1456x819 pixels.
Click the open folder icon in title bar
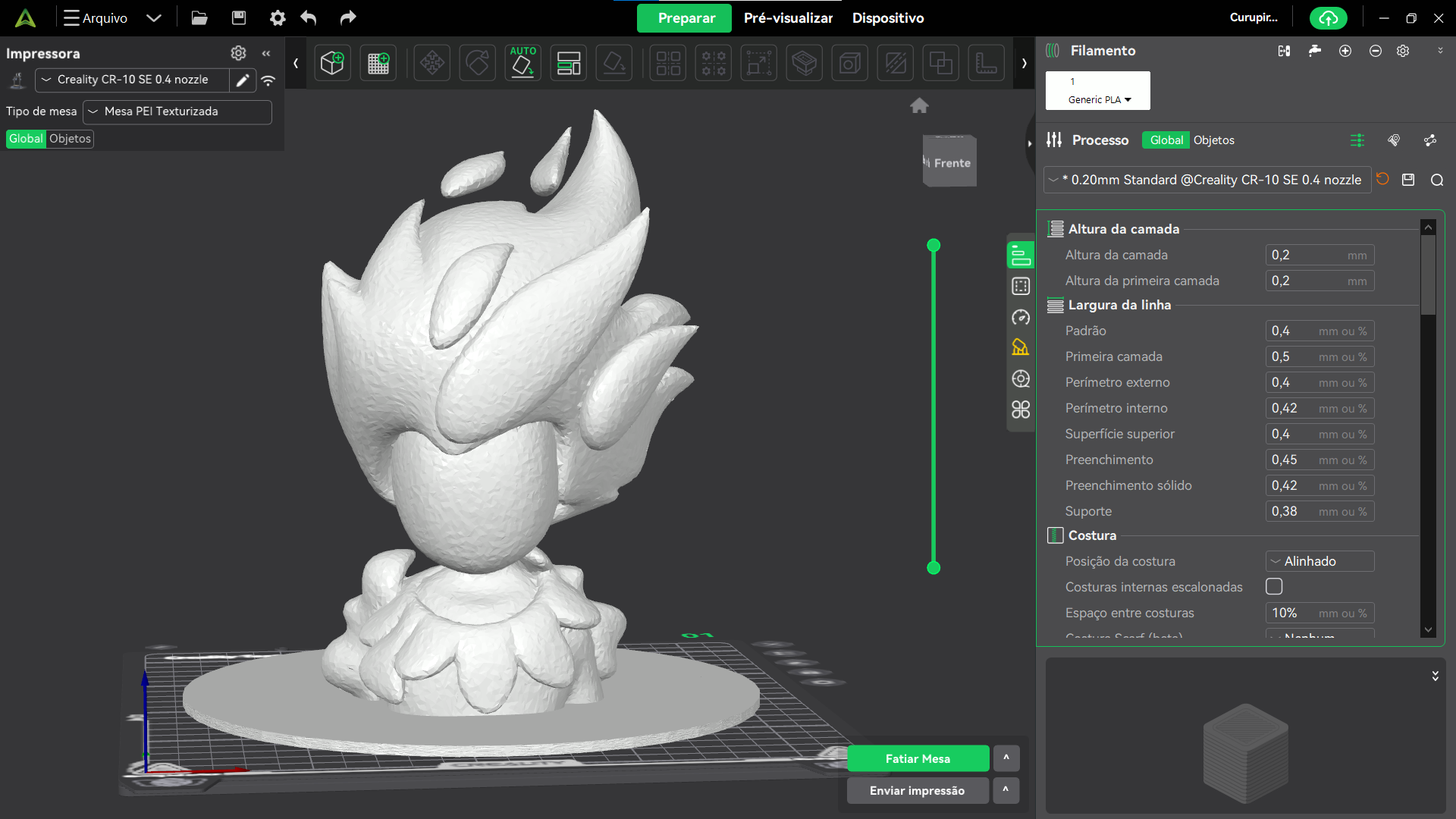point(199,18)
